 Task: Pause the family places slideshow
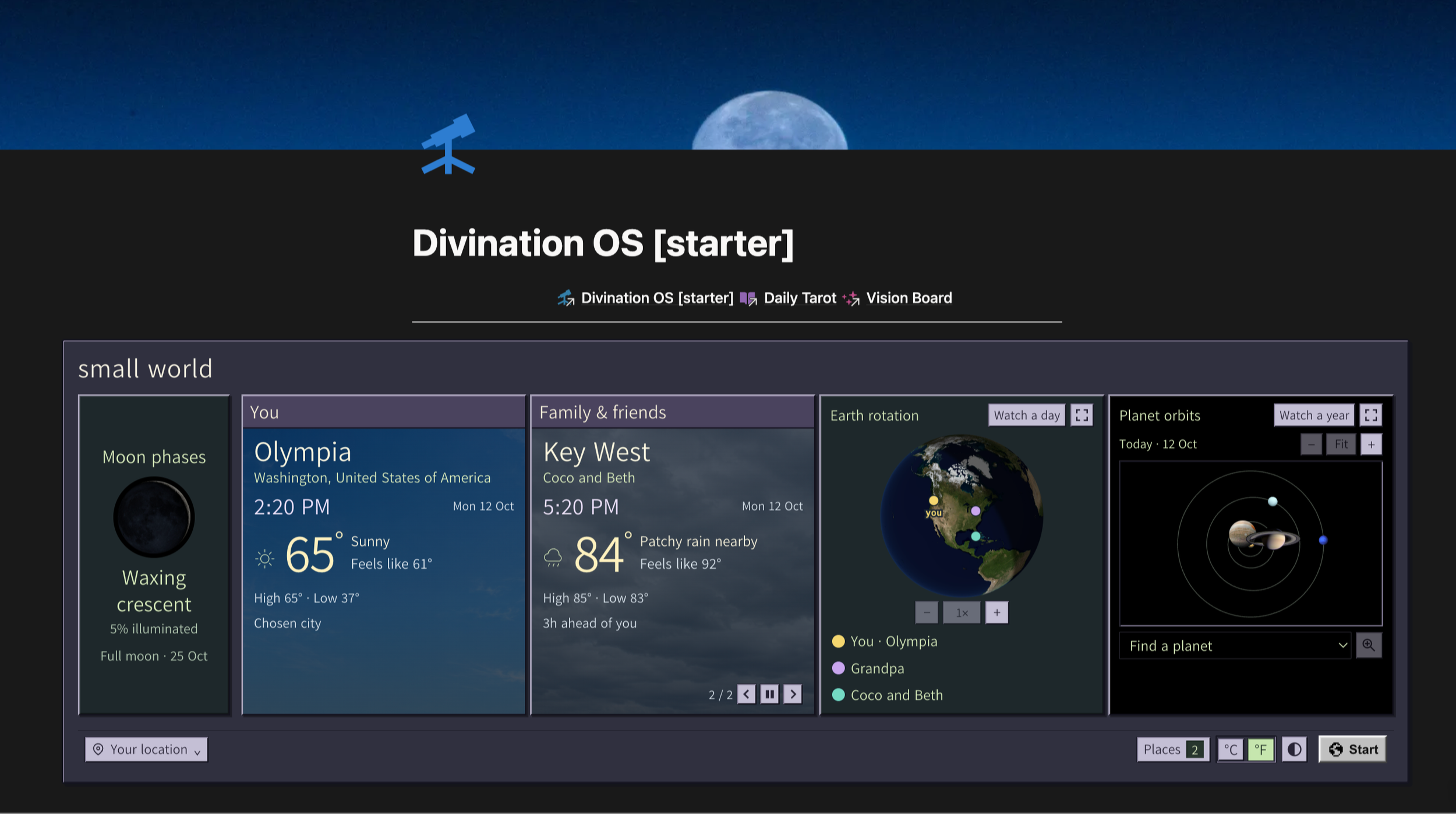point(769,694)
